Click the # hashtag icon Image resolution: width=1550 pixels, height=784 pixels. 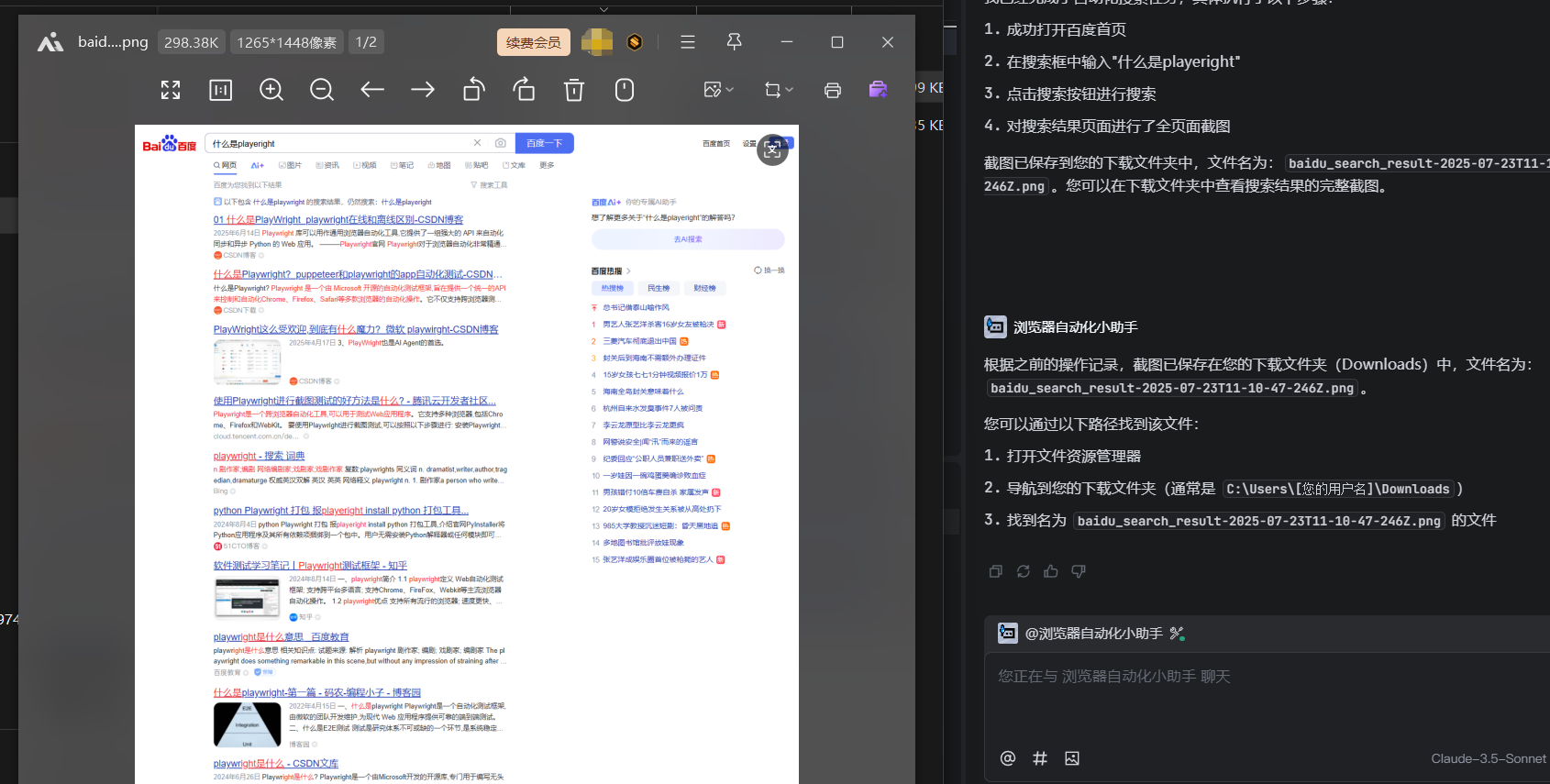[x=1040, y=758]
